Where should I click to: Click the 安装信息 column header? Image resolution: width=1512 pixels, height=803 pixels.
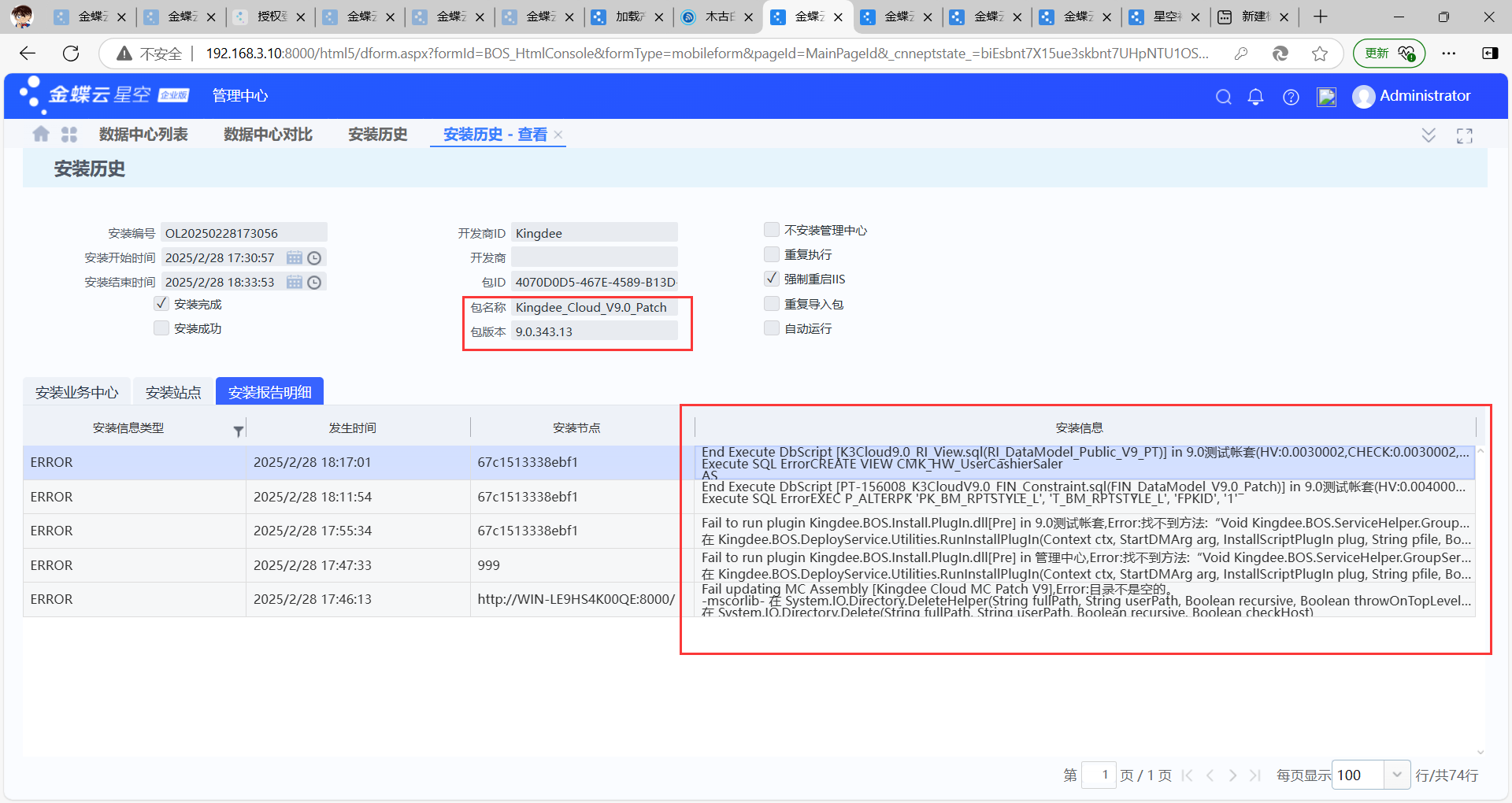point(1079,427)
